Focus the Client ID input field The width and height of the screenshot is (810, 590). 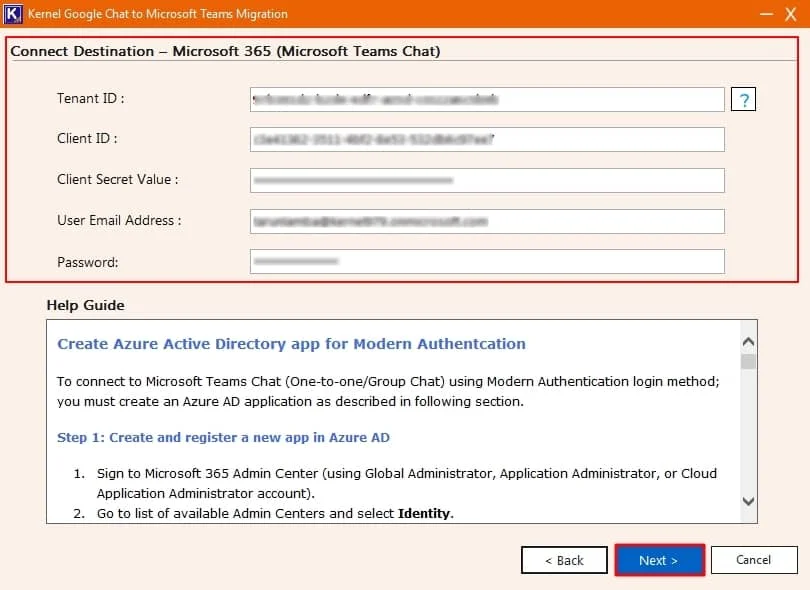coord(487,139)
